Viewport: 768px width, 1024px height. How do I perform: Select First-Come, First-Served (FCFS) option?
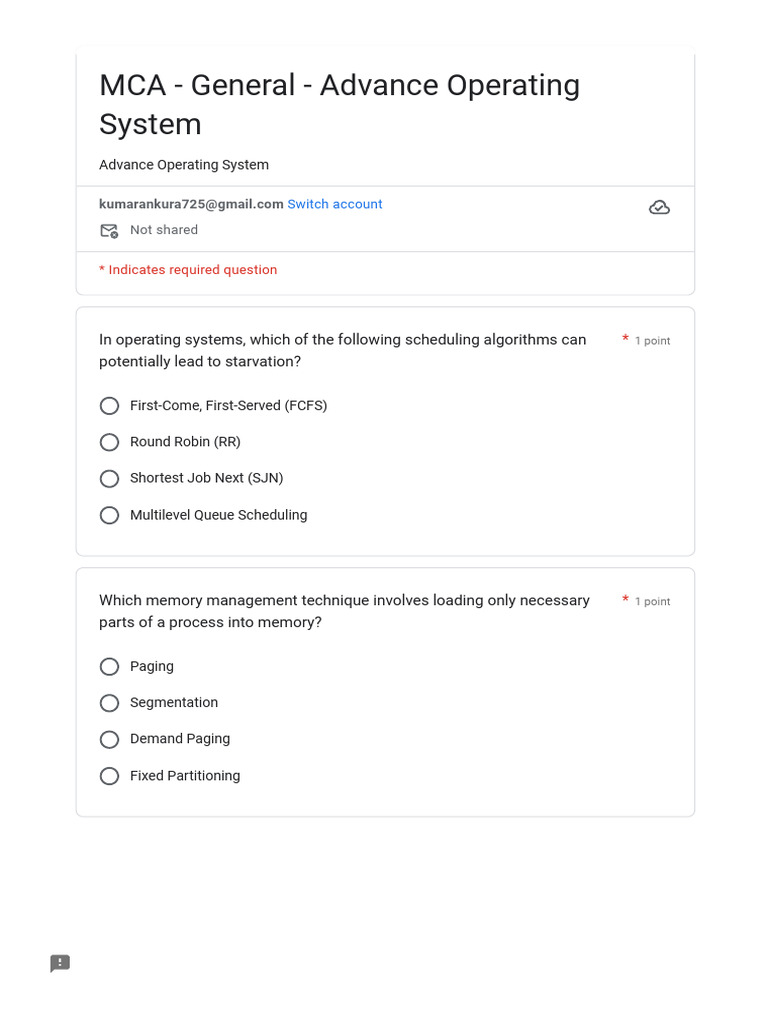tap(110, 406)
